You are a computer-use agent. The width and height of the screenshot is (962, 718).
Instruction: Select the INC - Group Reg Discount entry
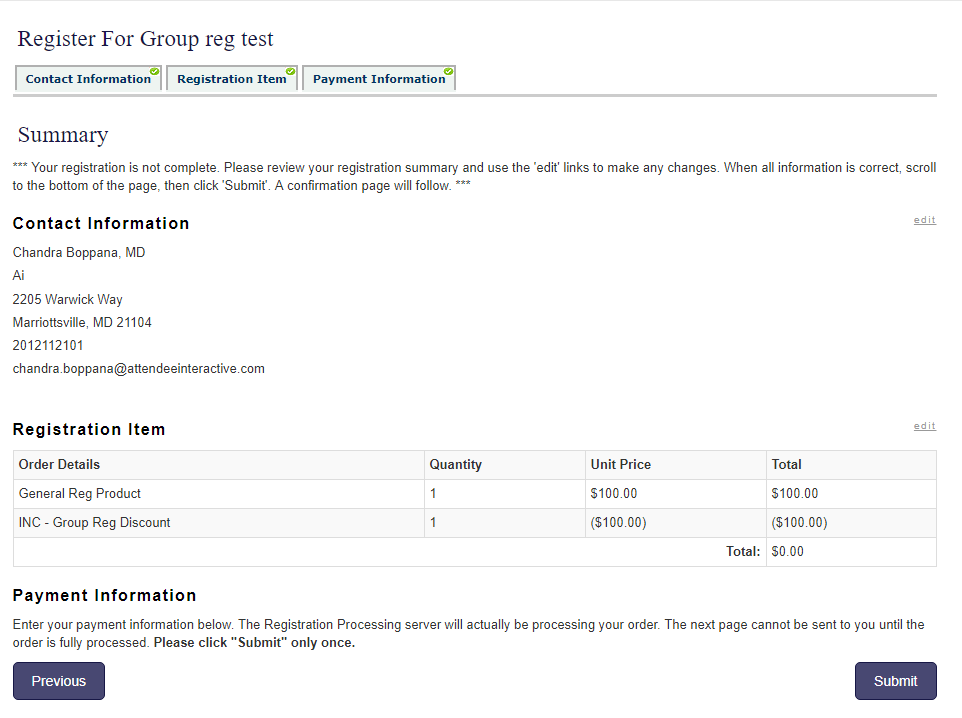pyautogui.click(x=95, y=523)
